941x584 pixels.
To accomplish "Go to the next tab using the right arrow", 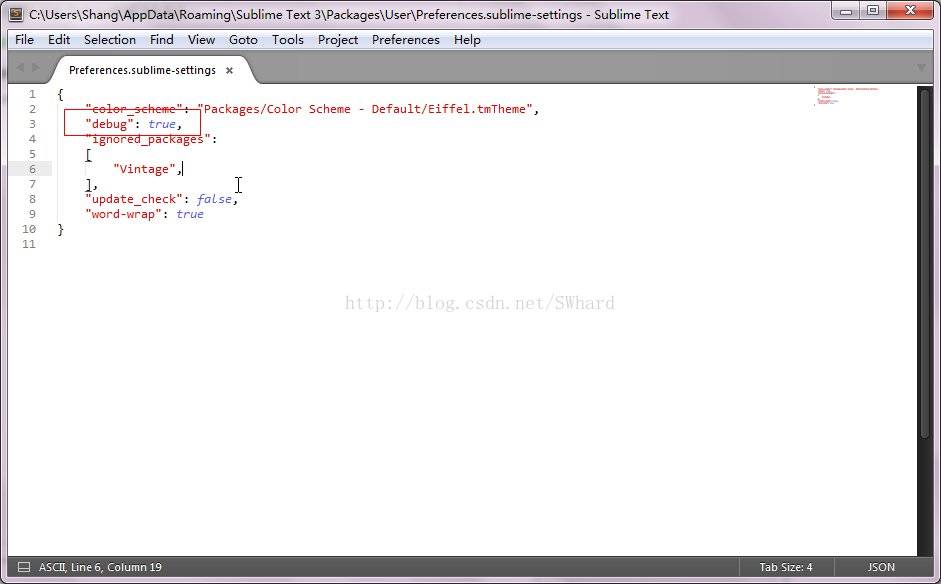I will (36, 67).
